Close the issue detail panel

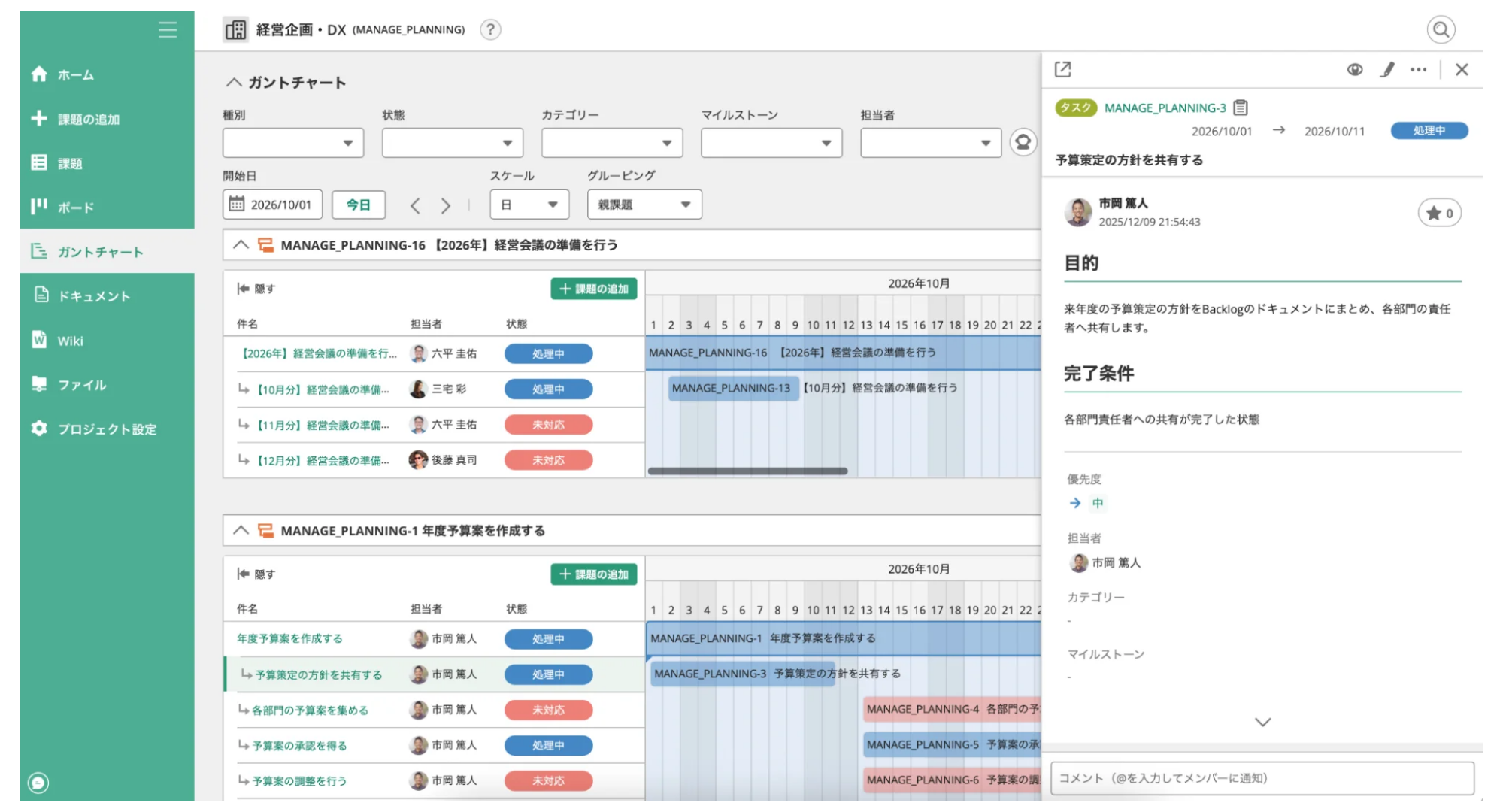point(1461,69)
